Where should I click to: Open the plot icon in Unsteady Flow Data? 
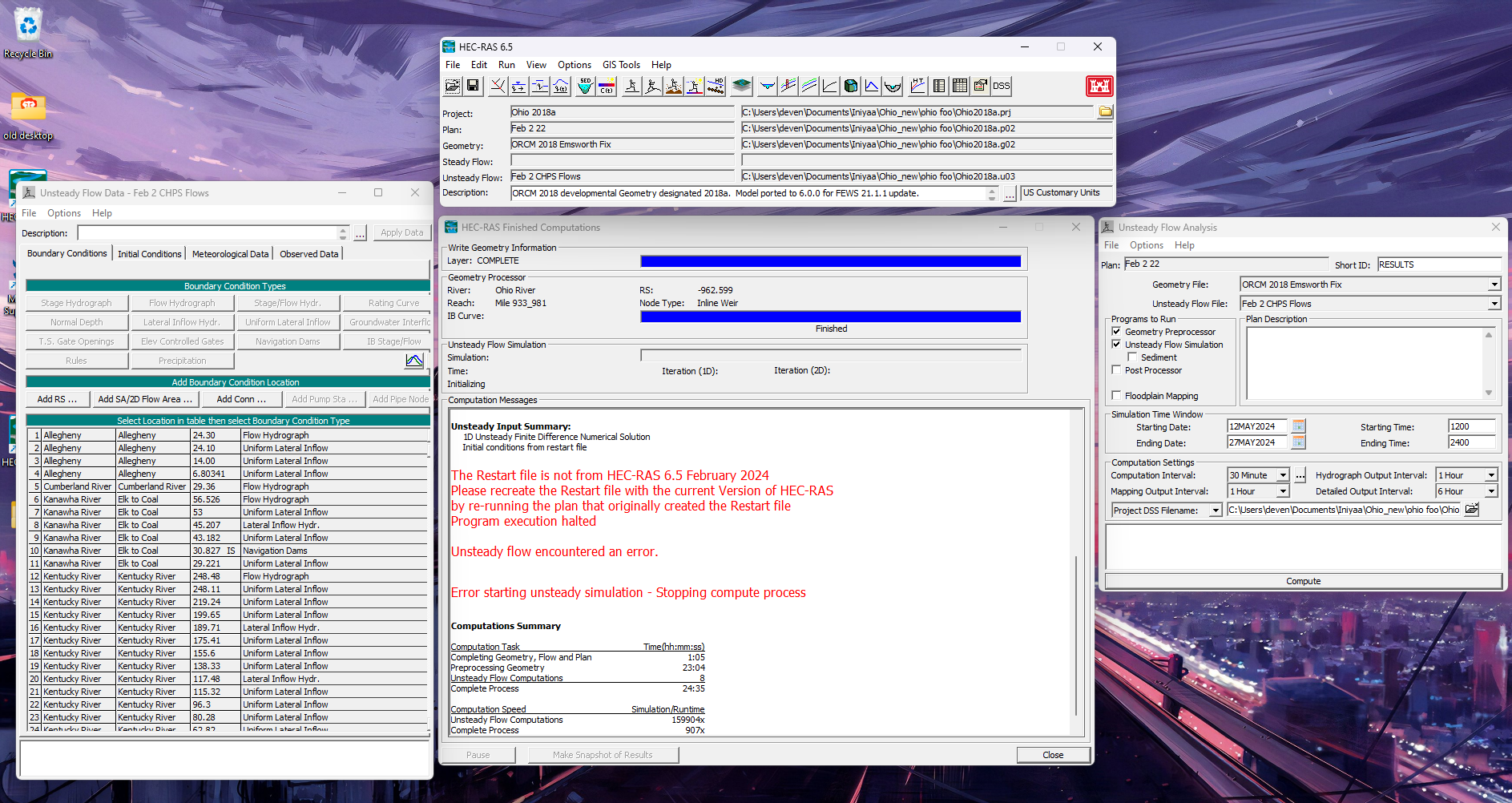tap(414, 361)
